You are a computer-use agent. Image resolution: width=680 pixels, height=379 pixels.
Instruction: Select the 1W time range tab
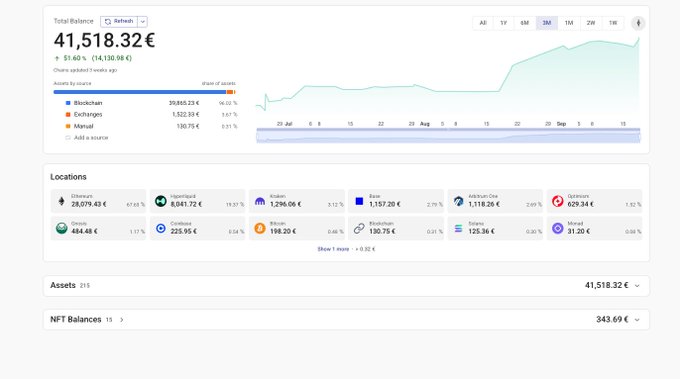(613, 23)
